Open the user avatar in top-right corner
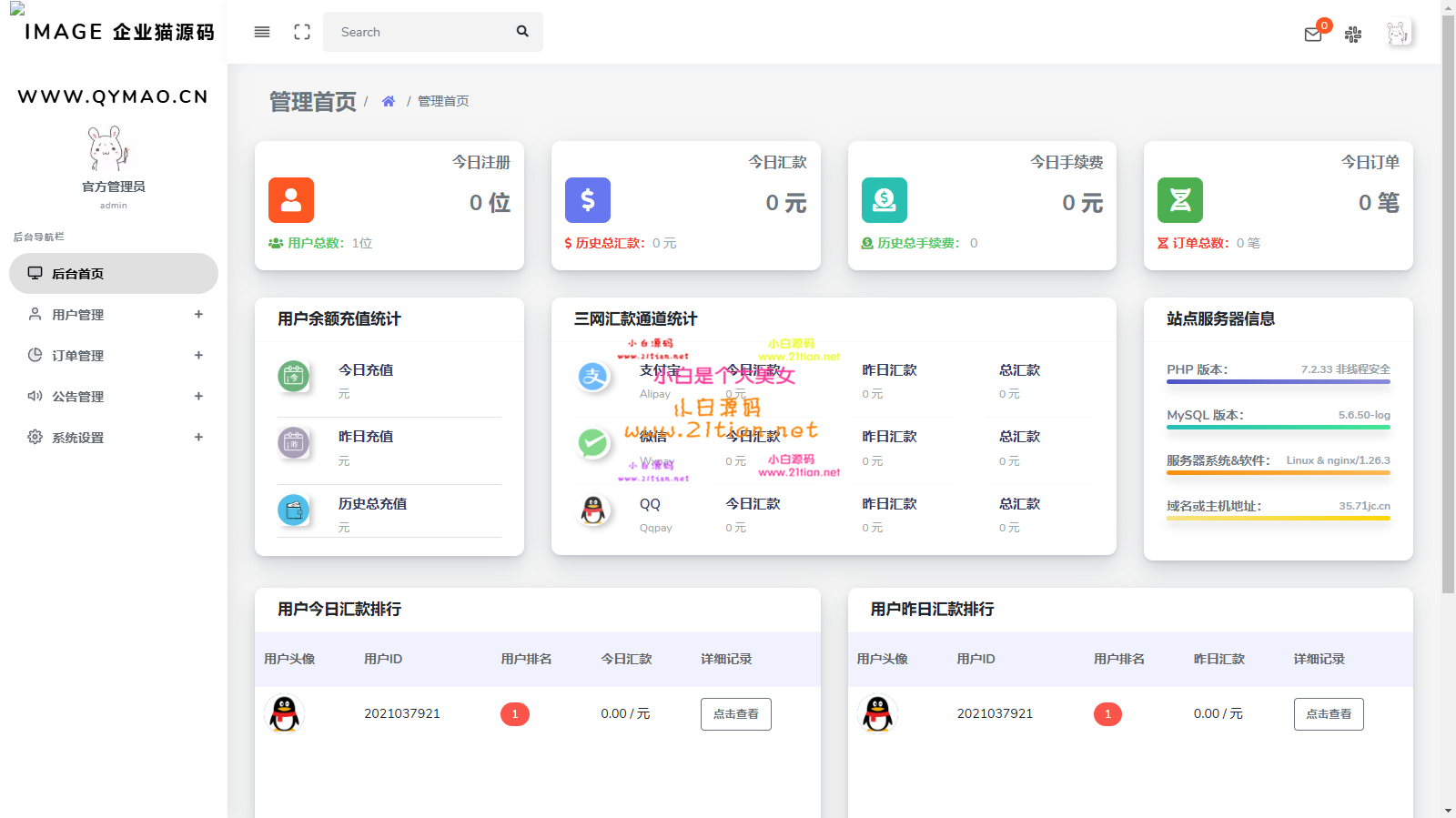Viewport: 1456px width, 818px height. tap(1398, 34)
